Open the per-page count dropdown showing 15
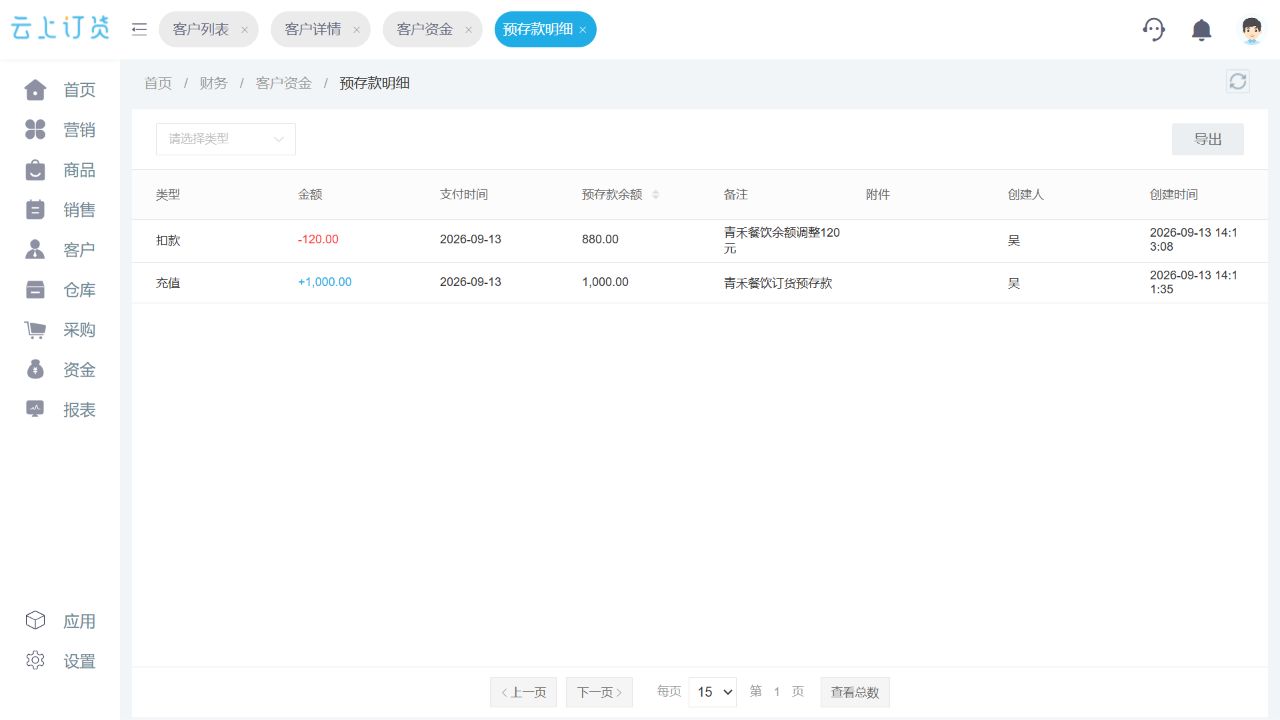The height and width of the screenshot is (720, 1280). tap(712, 692)
